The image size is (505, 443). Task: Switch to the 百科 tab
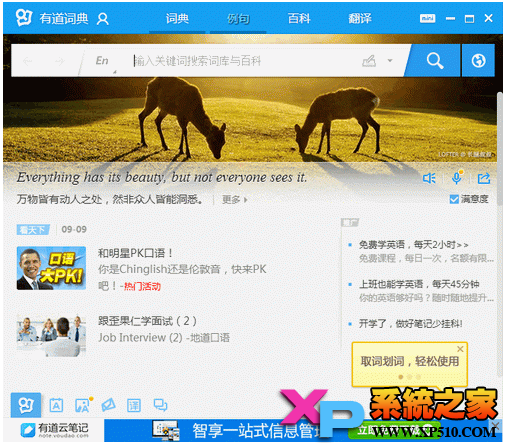[299, 19]
